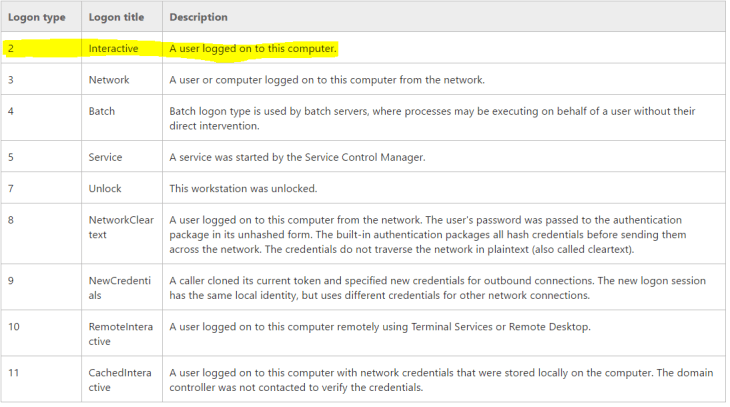Viewport: 730px width, 407px height.
Task: Click the 'Logon type' column header
Action: [x=37, y=17]
